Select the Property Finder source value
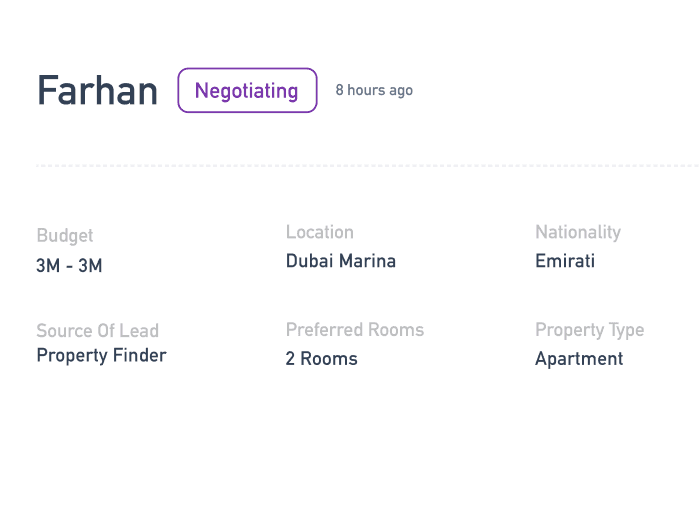Image resolution: width=700 pixels, height=512 pixels. coord(101,355)
